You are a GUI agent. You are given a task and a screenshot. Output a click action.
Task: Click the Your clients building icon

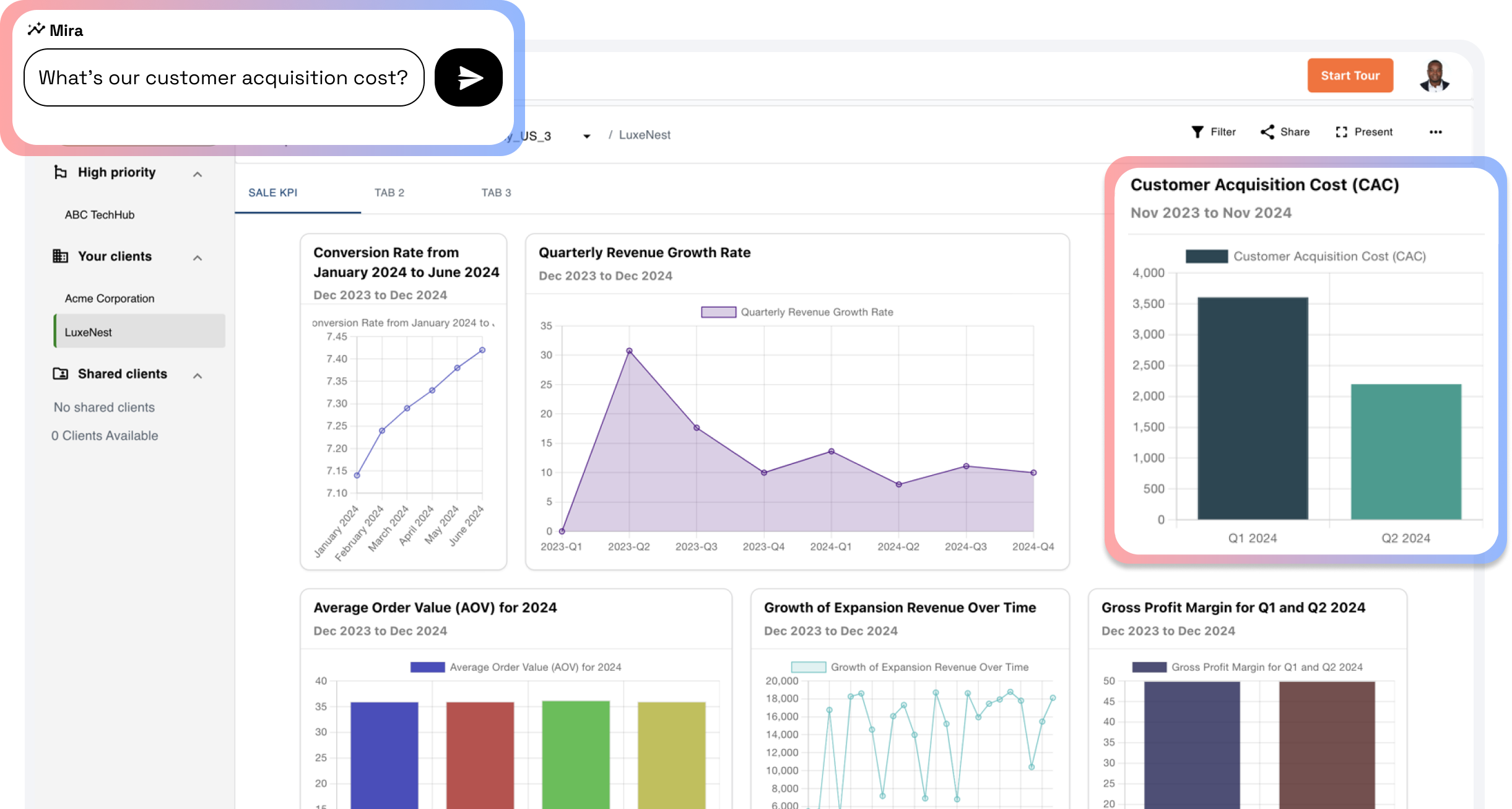[x=60, y=256]
